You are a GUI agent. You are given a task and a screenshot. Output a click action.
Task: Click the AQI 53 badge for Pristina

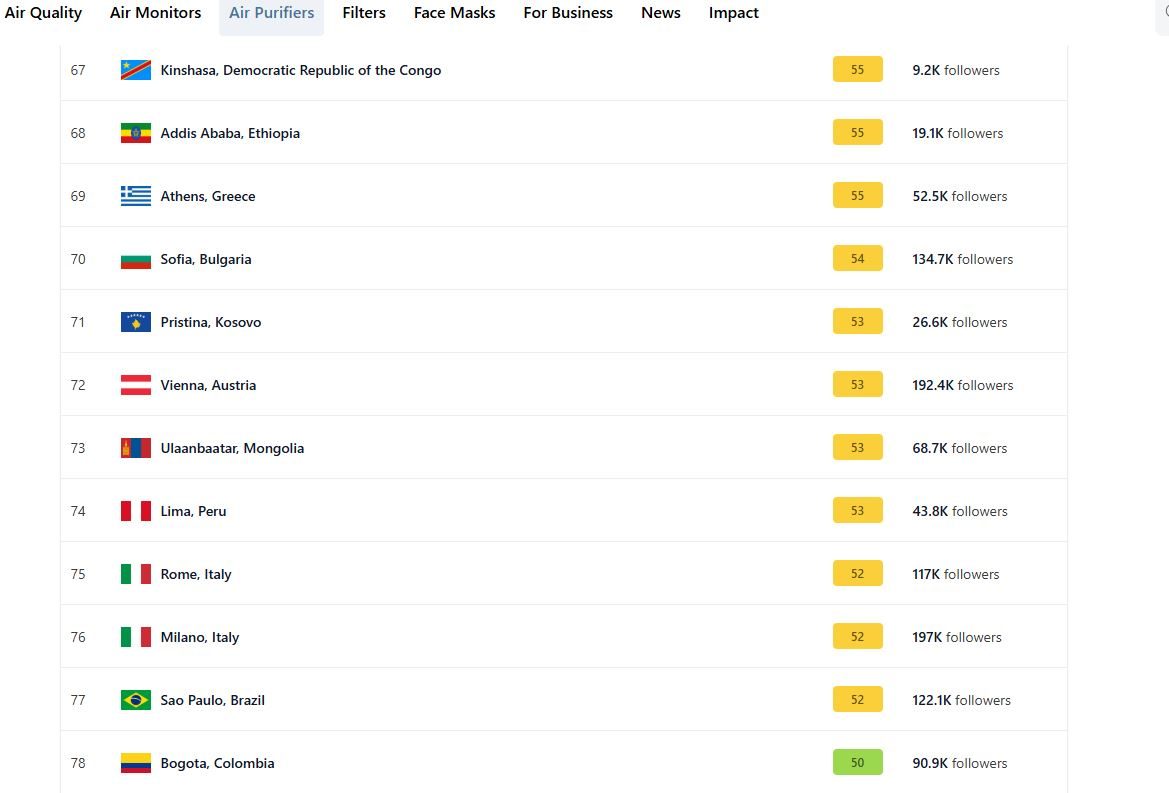coord(857,321)
